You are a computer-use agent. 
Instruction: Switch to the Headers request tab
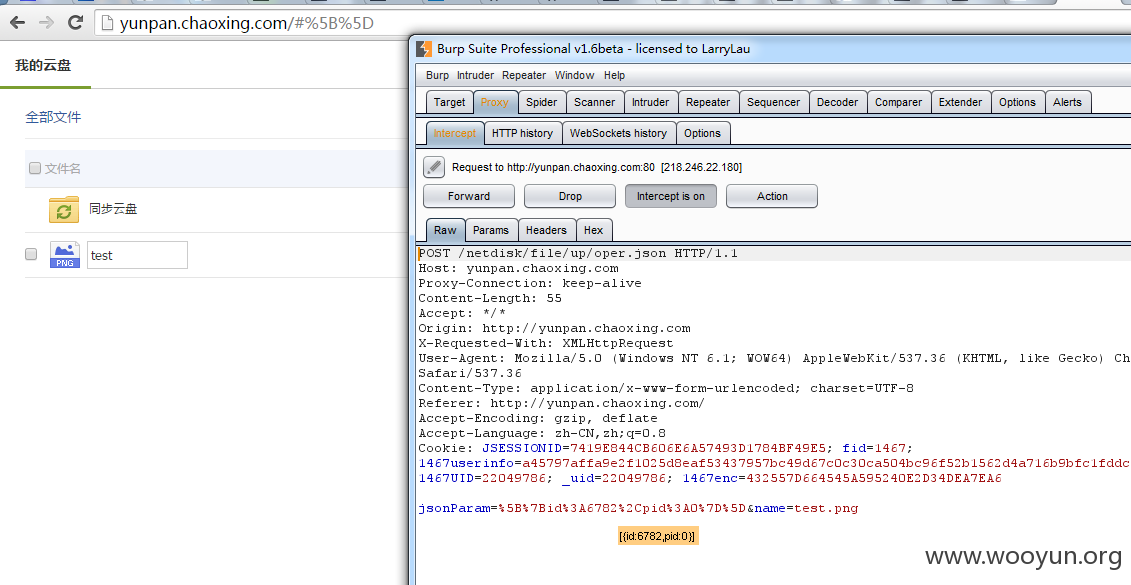click(546, 230)
